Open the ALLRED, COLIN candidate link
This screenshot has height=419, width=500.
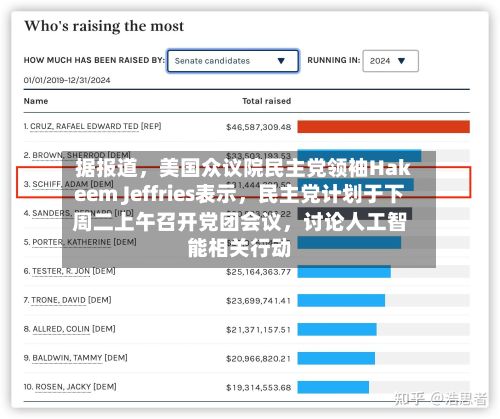click(x=61, y=329)
